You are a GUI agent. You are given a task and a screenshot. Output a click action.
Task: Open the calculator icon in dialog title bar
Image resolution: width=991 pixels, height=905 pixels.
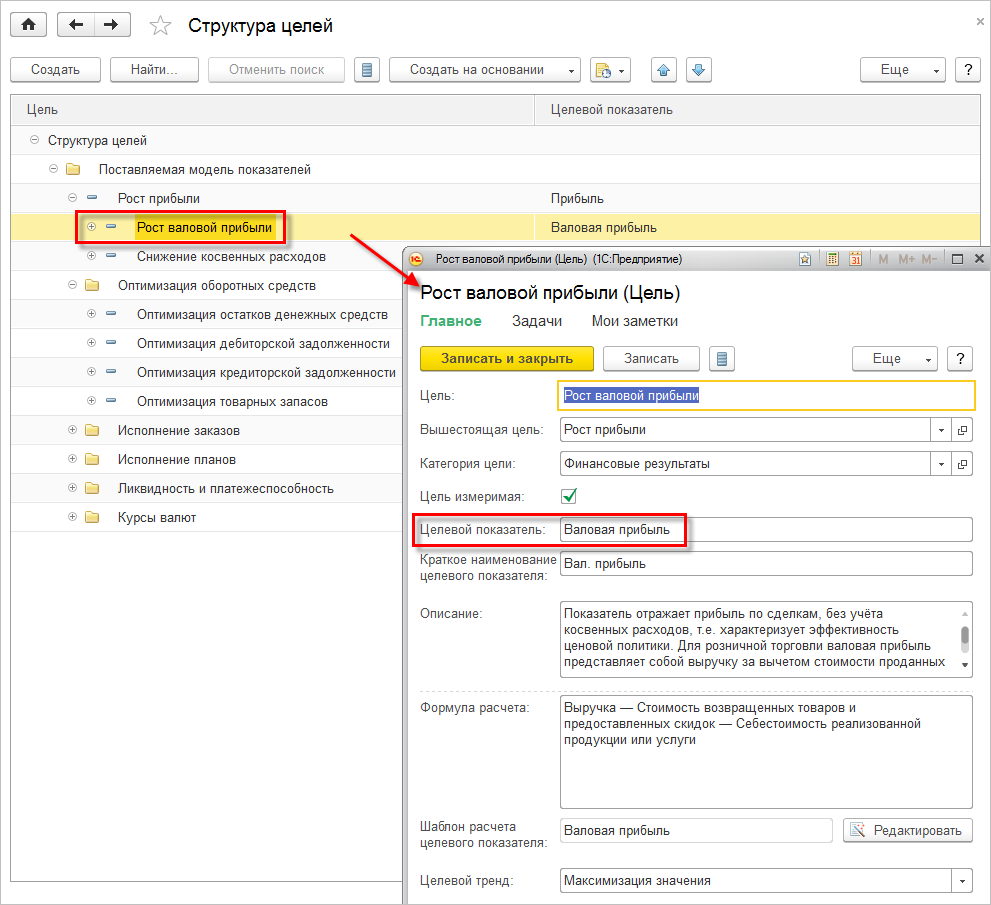pos(832,258)
